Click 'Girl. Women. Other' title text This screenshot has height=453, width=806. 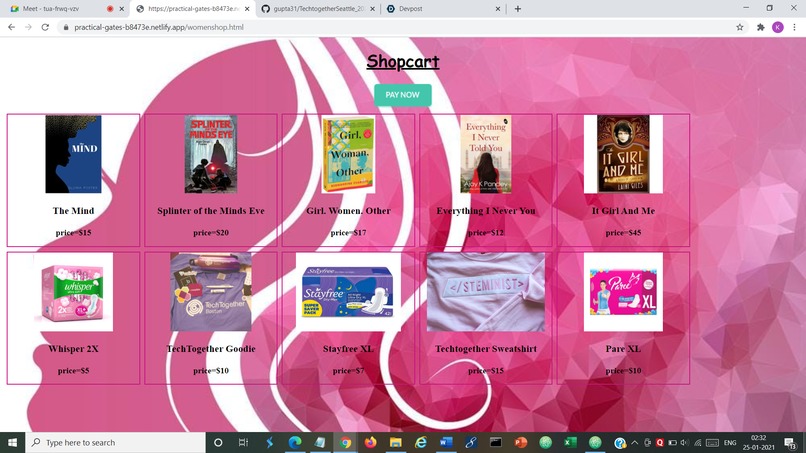[349, 211]
